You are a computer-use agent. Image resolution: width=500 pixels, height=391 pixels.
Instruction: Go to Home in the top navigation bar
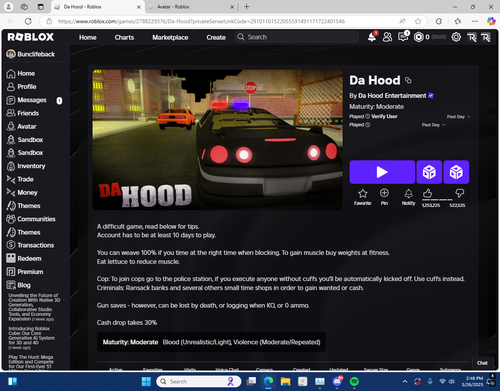(x=88, y=37)
